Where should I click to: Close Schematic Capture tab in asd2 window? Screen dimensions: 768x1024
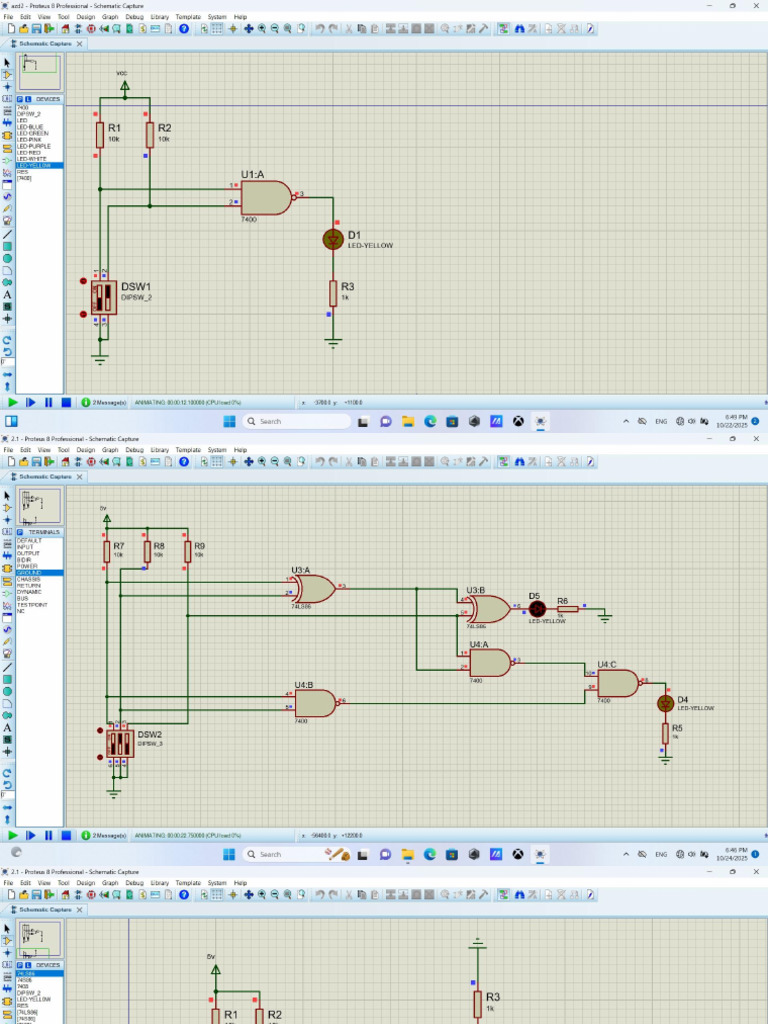pyautogui.click(x=80, y=44)
